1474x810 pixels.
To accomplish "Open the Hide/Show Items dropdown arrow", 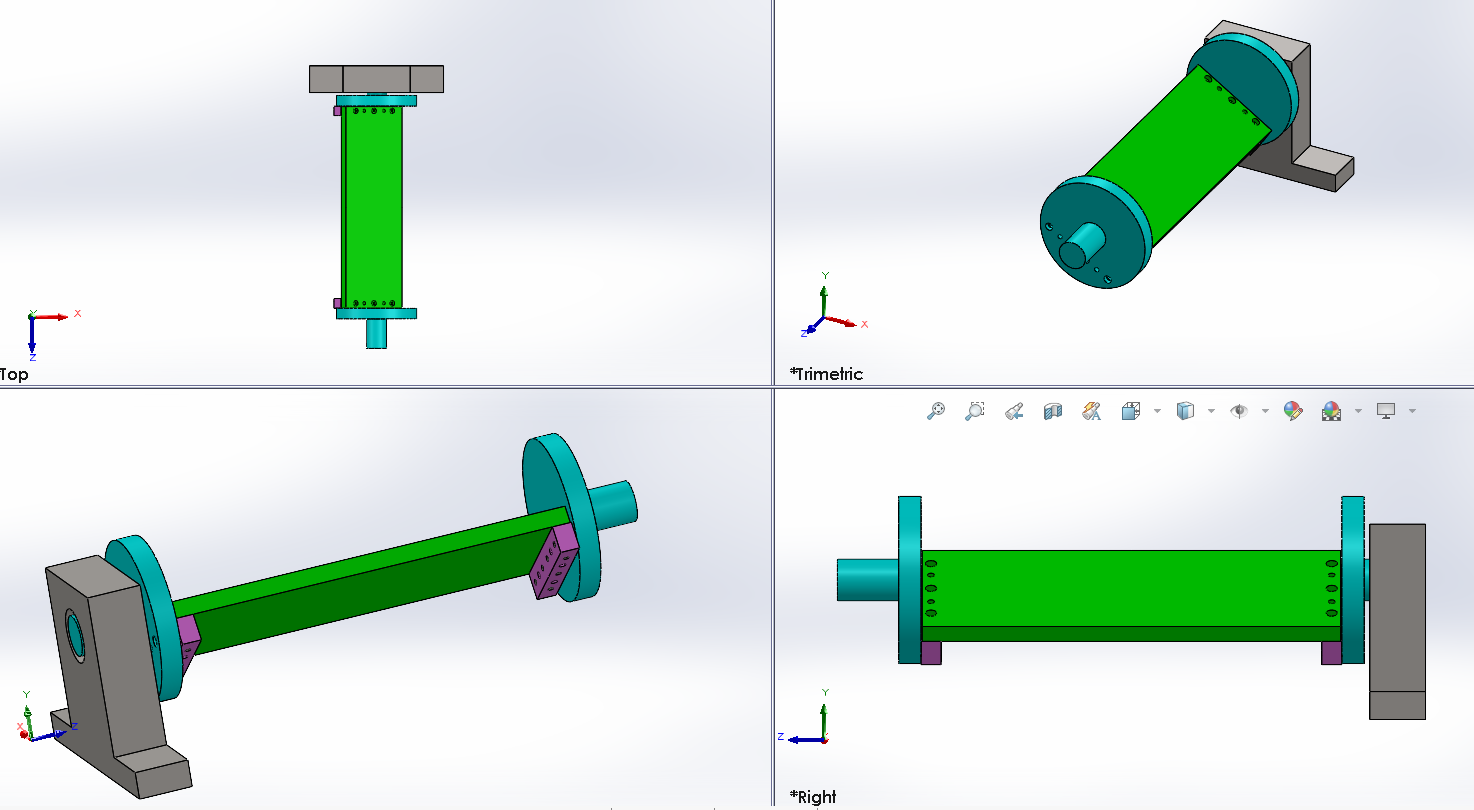I will pyautogui.click(x=1265, y=411).
